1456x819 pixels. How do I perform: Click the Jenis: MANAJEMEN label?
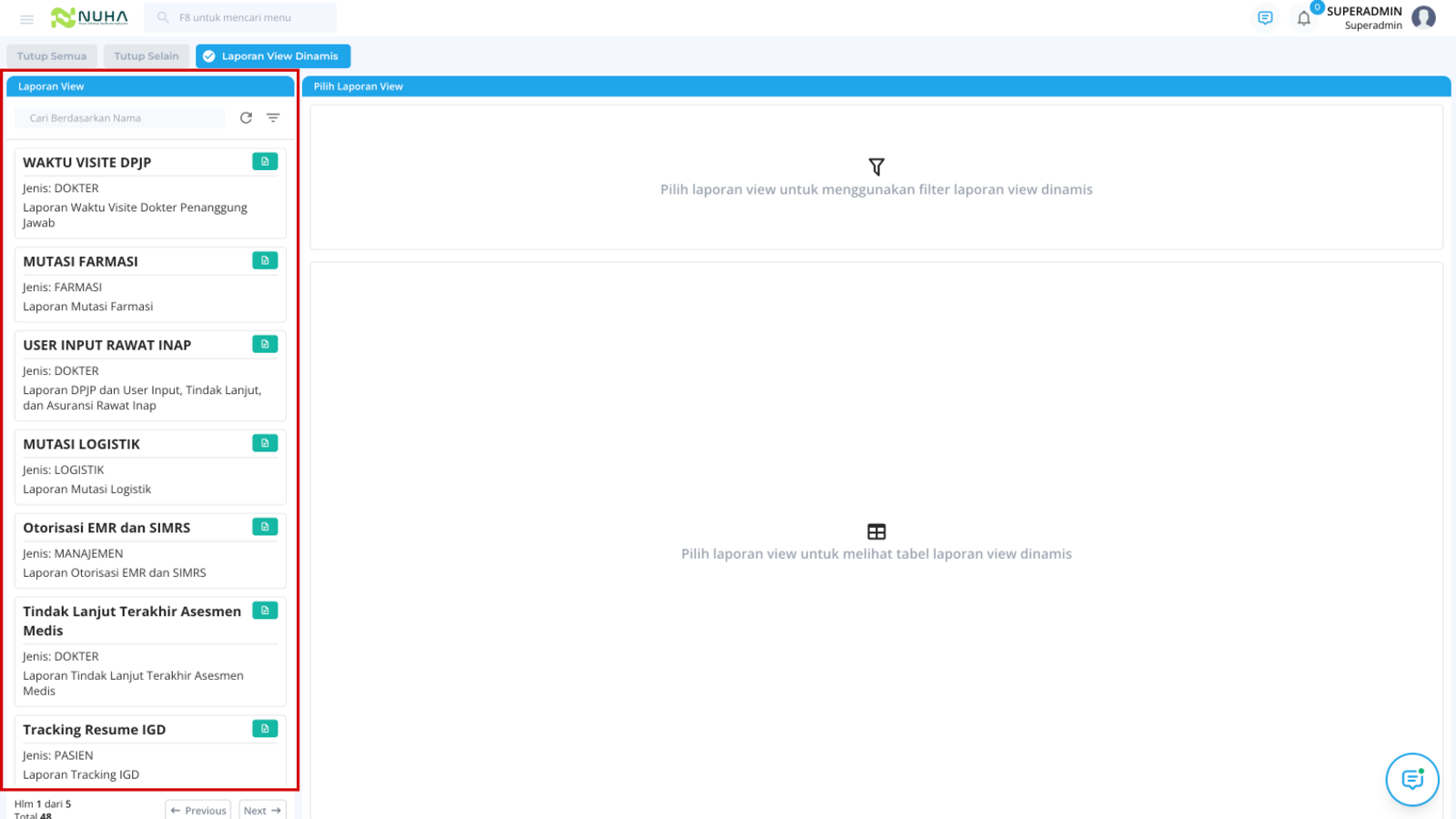(73, 553)
